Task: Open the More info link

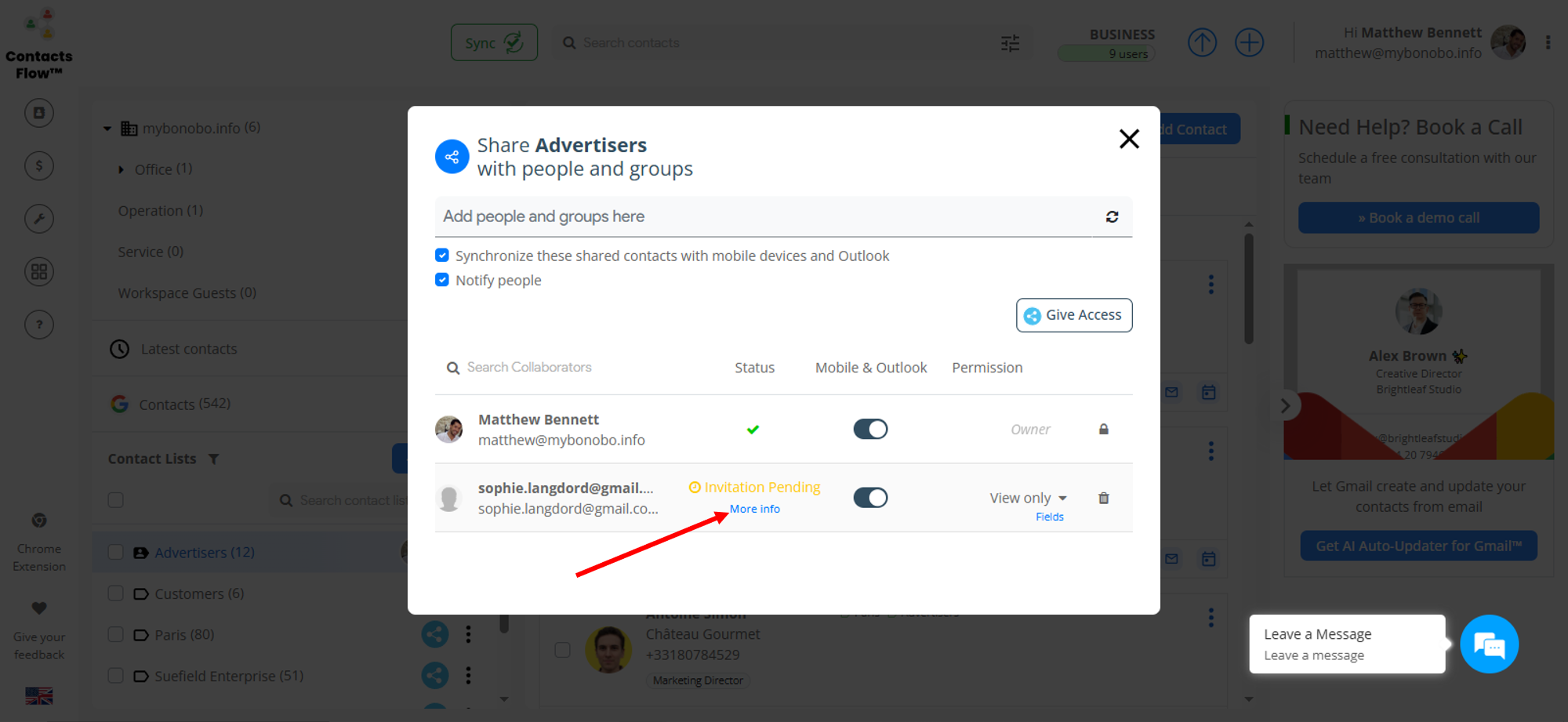Action: pyautogui.click(x=754, y=509)
